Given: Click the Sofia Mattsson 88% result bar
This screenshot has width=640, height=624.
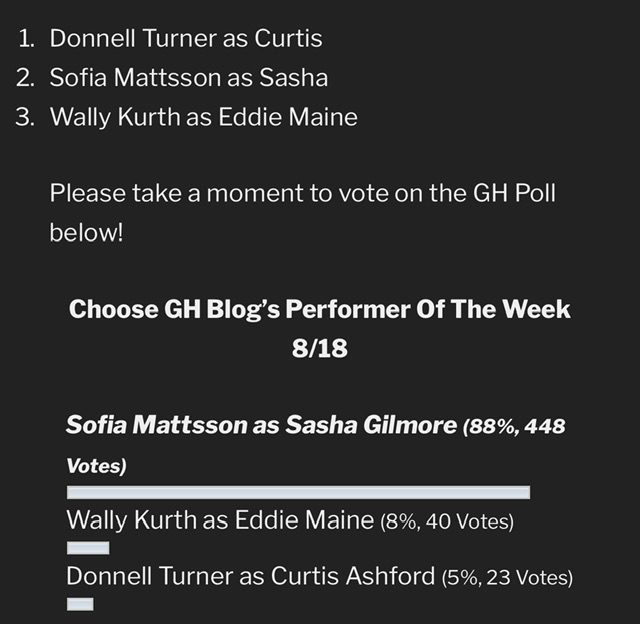Looking at the screenshot, I should point(298,492).
